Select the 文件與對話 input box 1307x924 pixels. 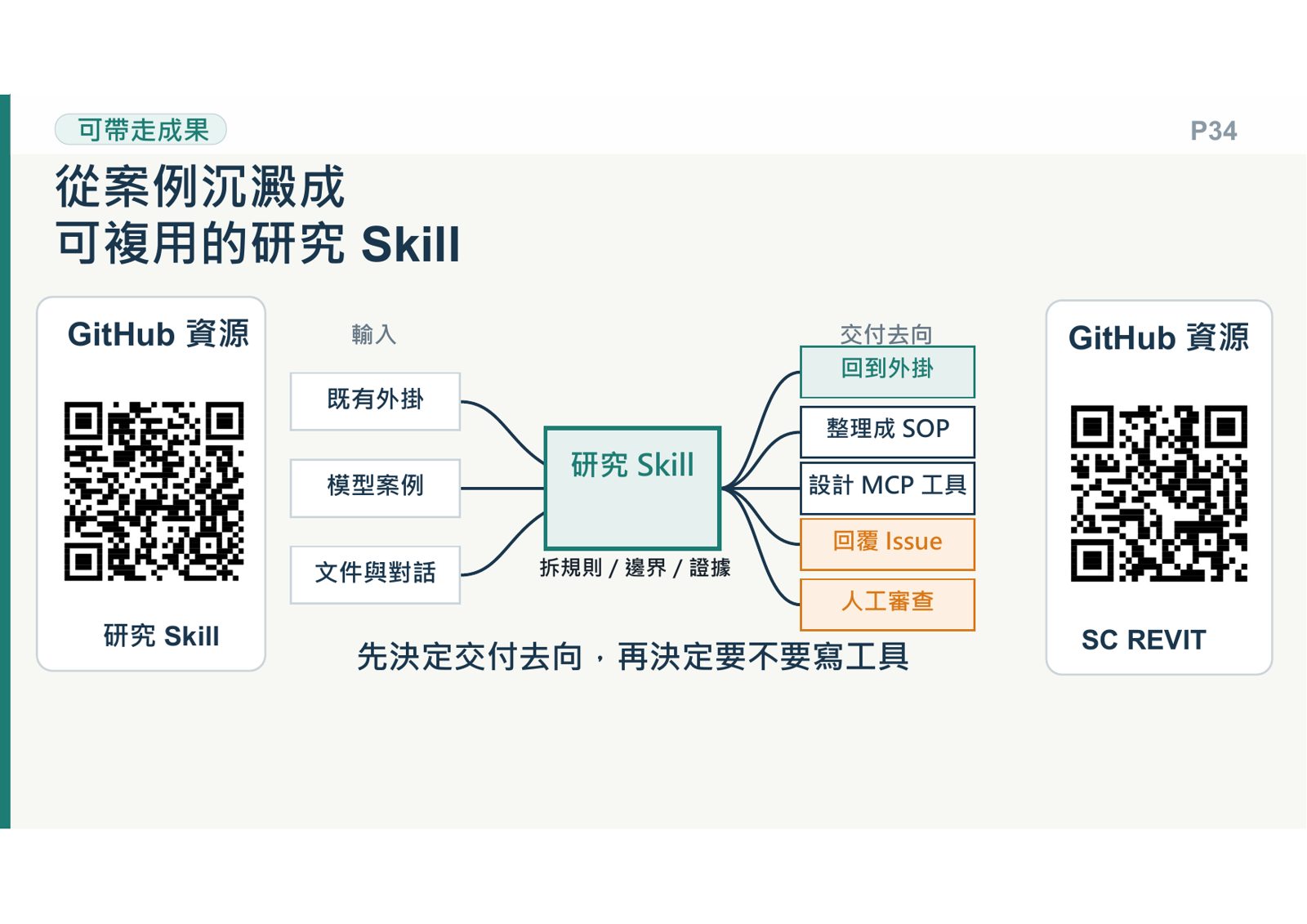[x=375, y=574]
